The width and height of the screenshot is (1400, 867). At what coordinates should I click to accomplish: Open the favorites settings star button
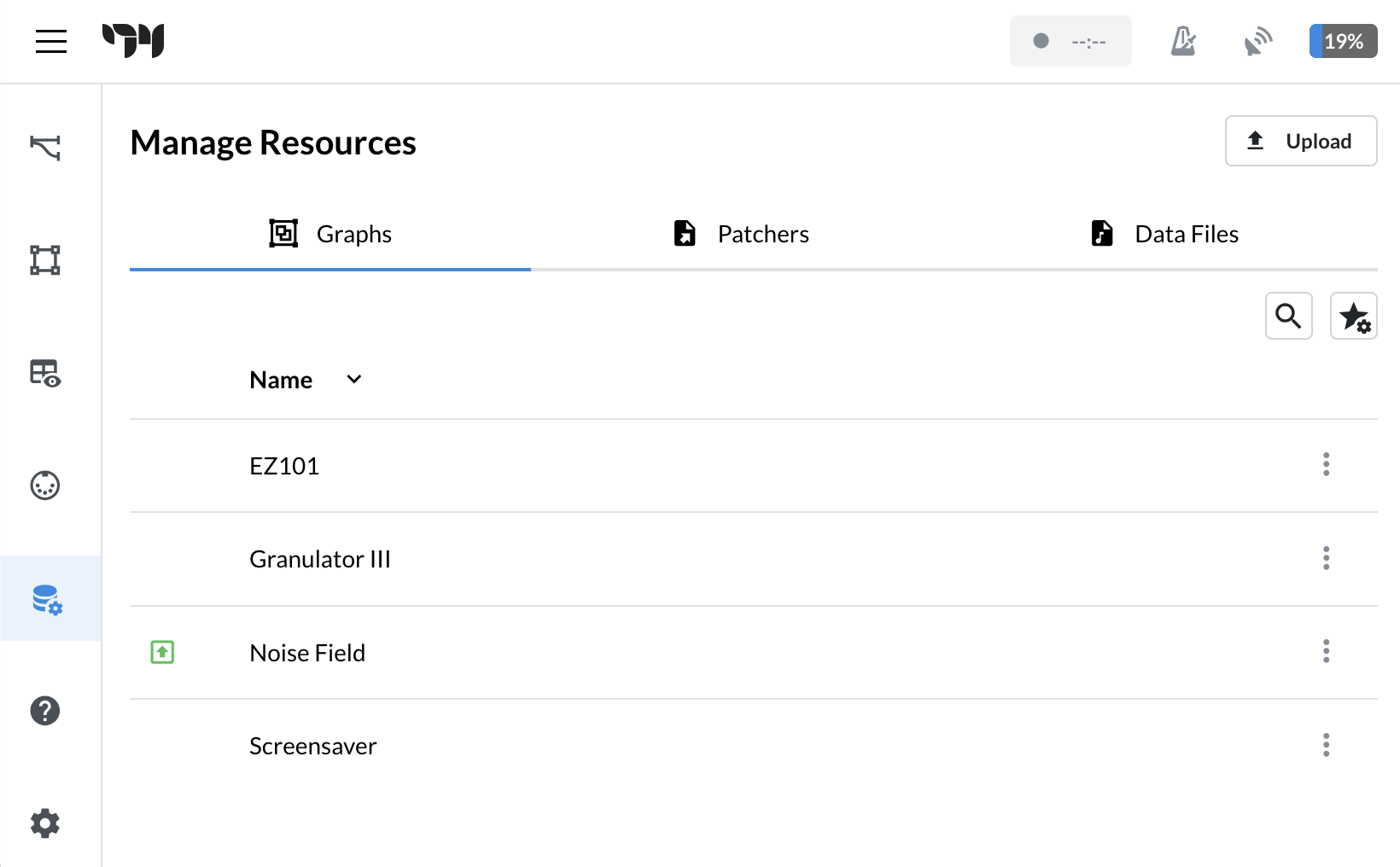tap(1354, 316)
